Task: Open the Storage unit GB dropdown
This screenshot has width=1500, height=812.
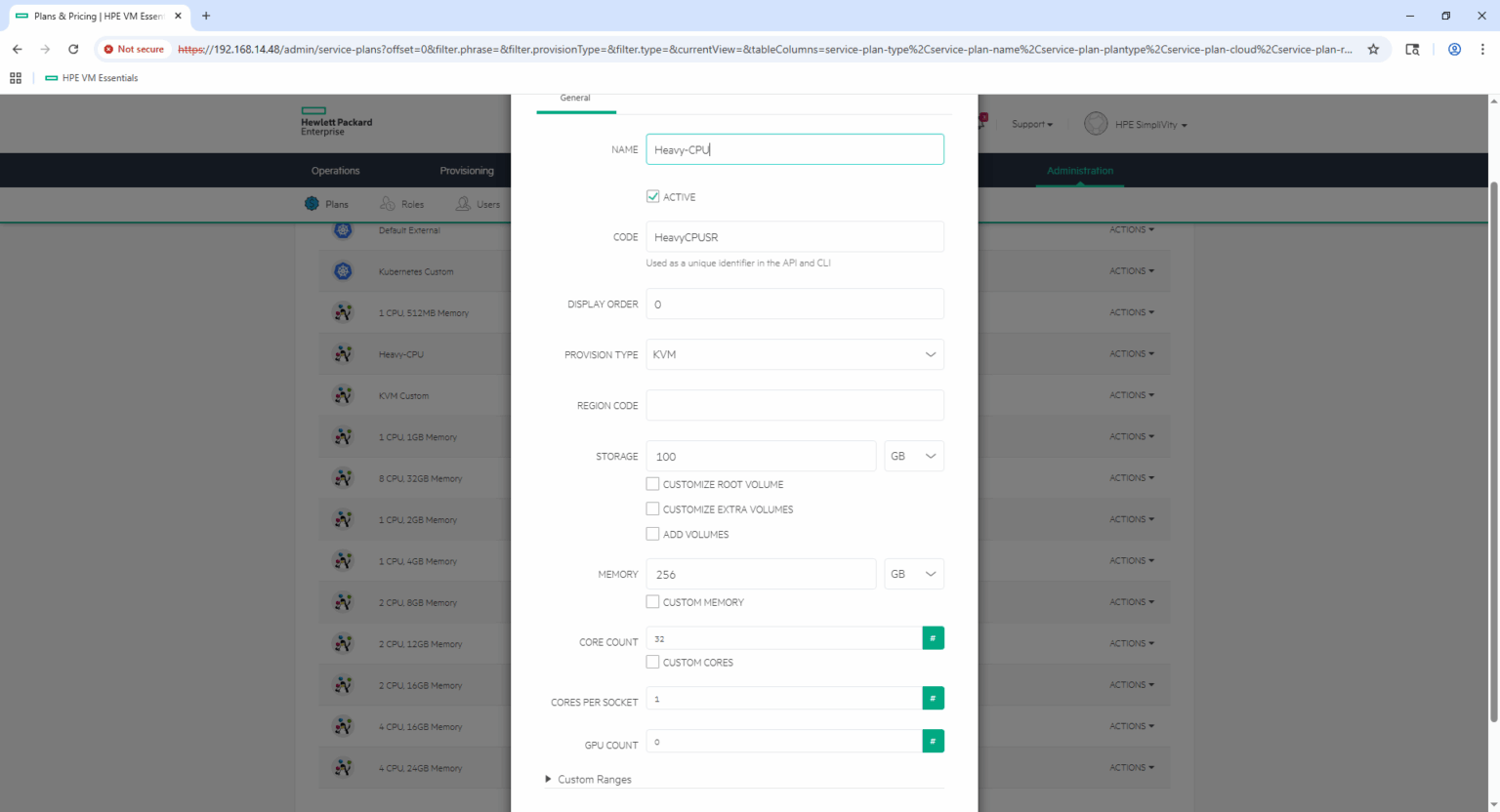Action: click(913, 456)
